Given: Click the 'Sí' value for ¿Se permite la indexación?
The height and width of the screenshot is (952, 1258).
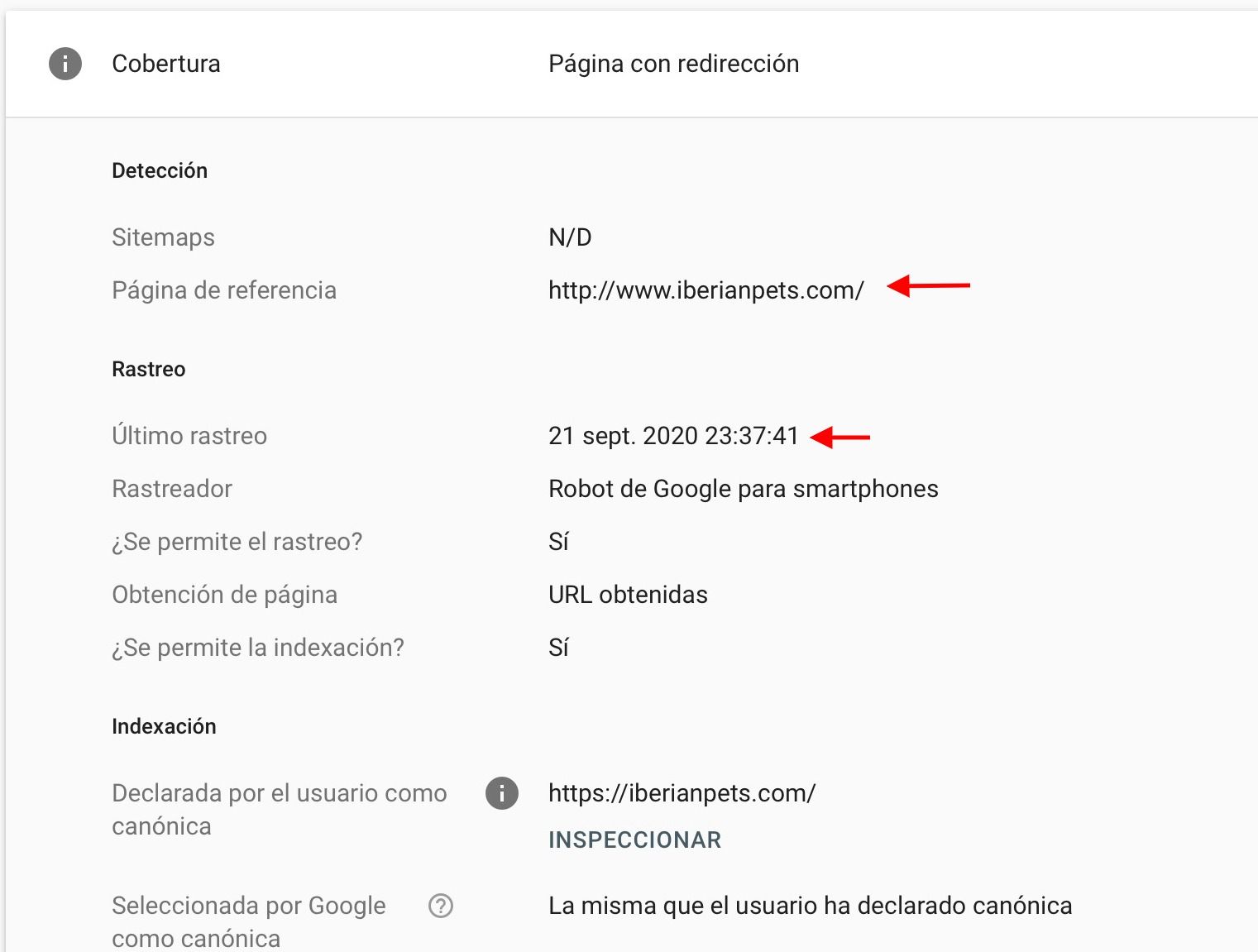Looking at the screenshot, I should coord(558,648).
